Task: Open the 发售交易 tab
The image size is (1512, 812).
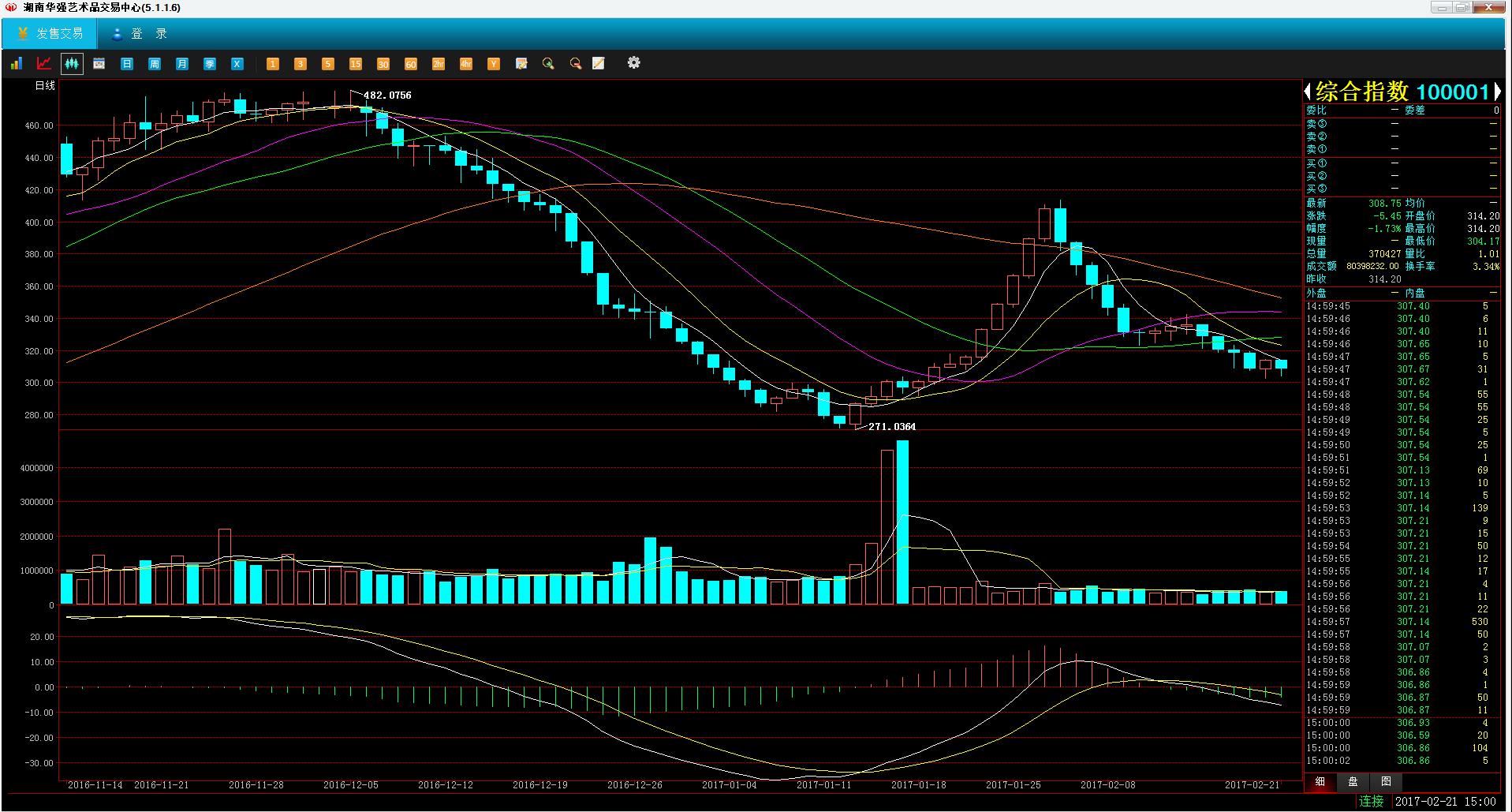Action: pyautogui.click(x=50, y=34)
